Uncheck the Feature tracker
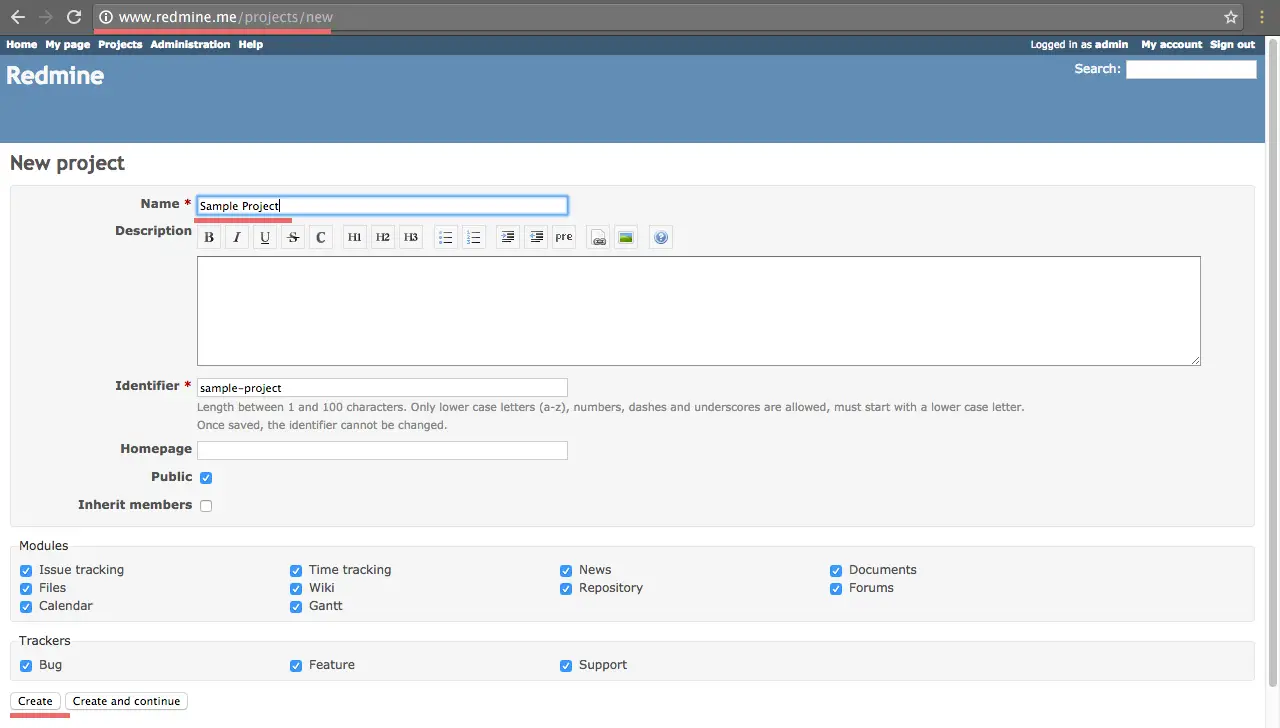The image size is (1280, 728). click(296, 666)
